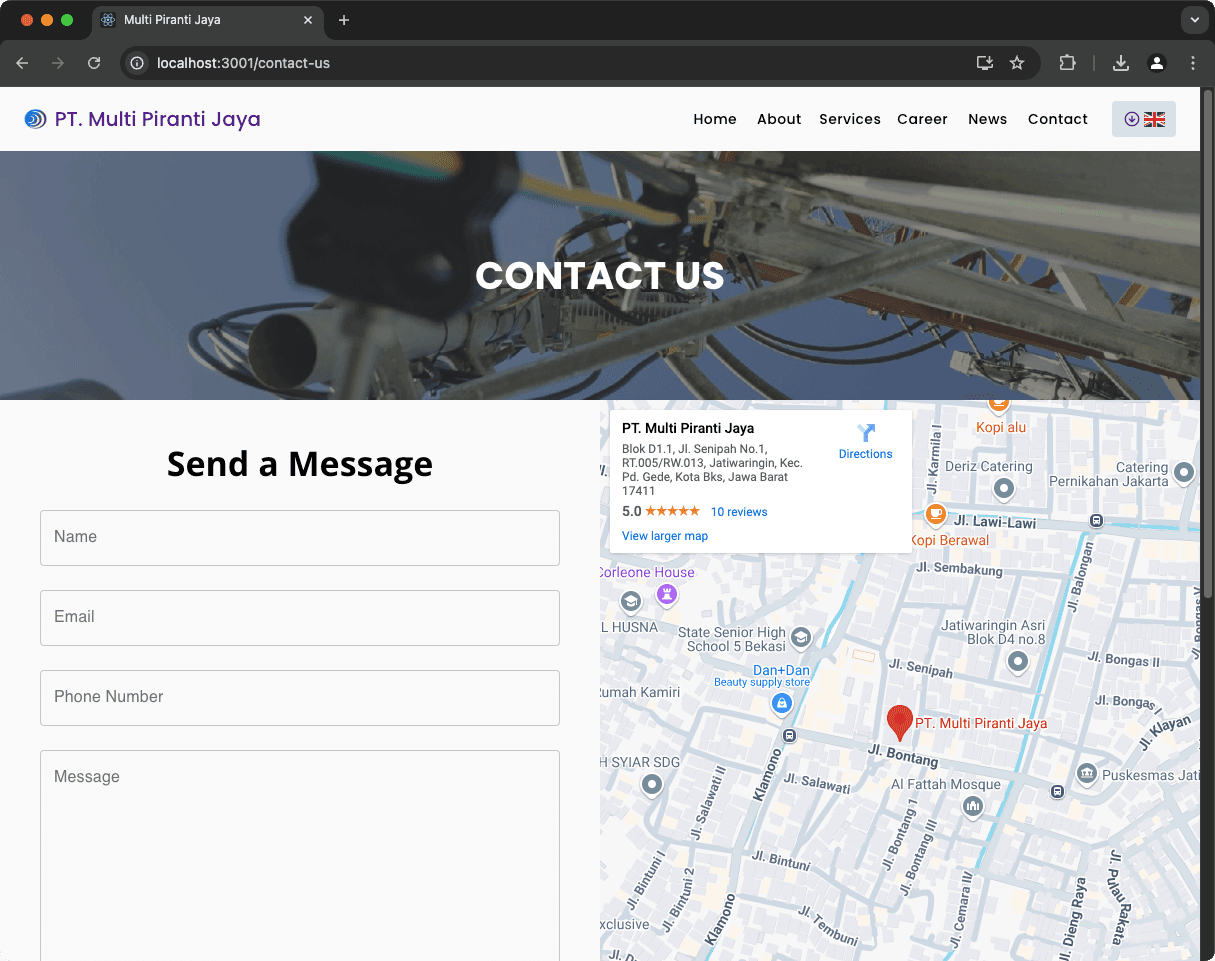The width and height of the screenshot is (1215, 961).
Task: Expand the tab search dropdown arrow
Action: point(1194,20)
